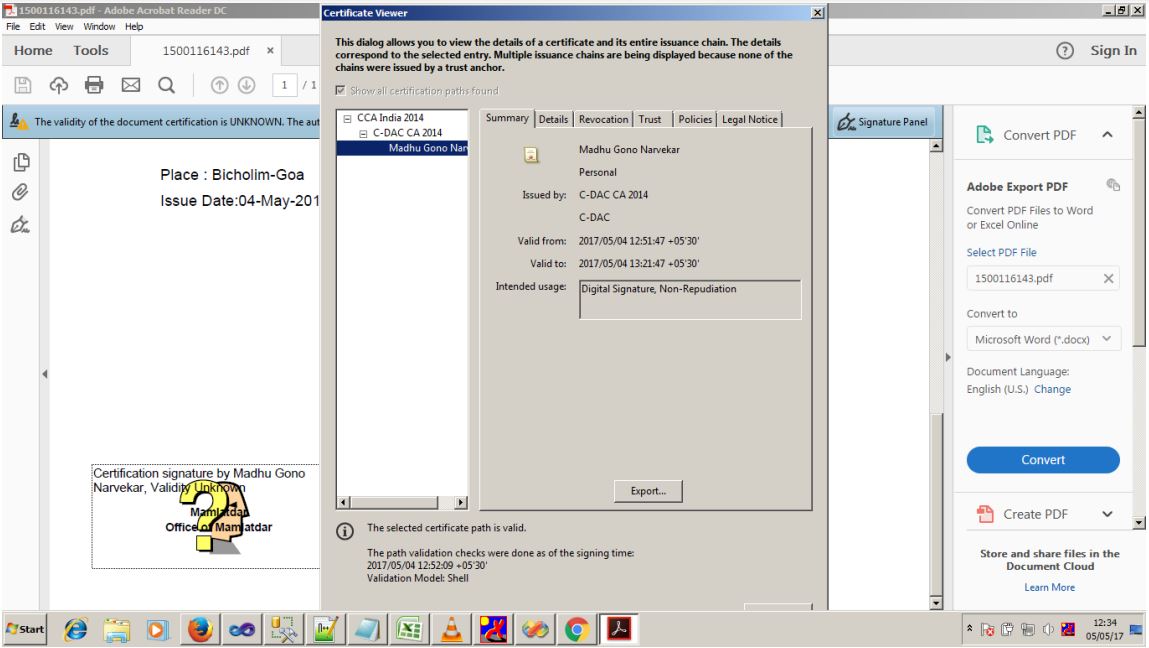
Task: Toggle Show all certification paths found checkbox
Action: 340,90
